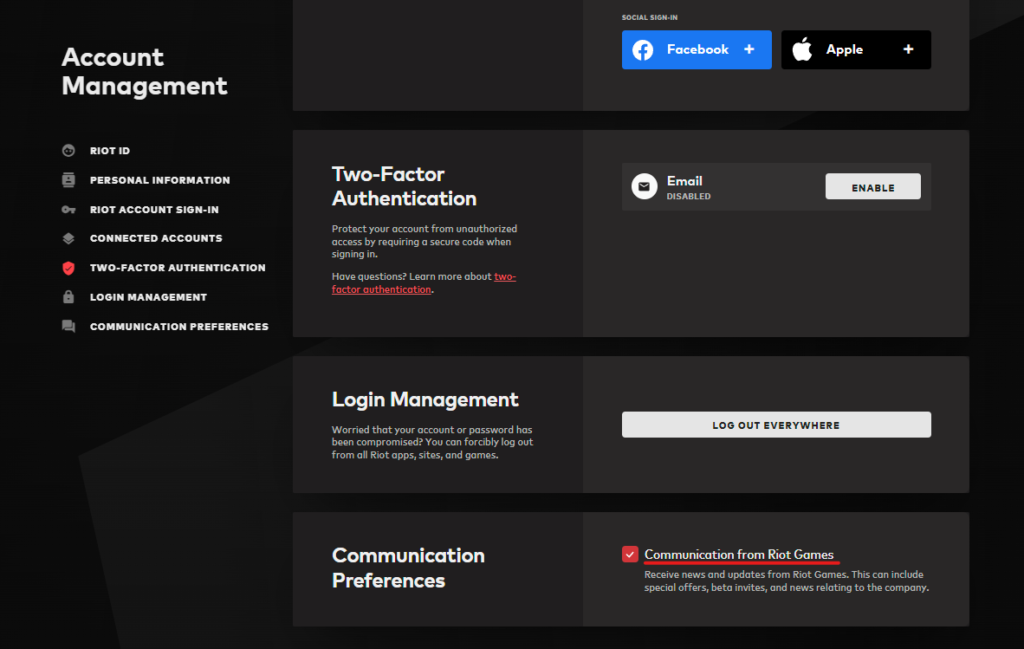1024x649 pixels.
Task: Click the envelope icon for Email 2FA
Action: tap(644, 187)
